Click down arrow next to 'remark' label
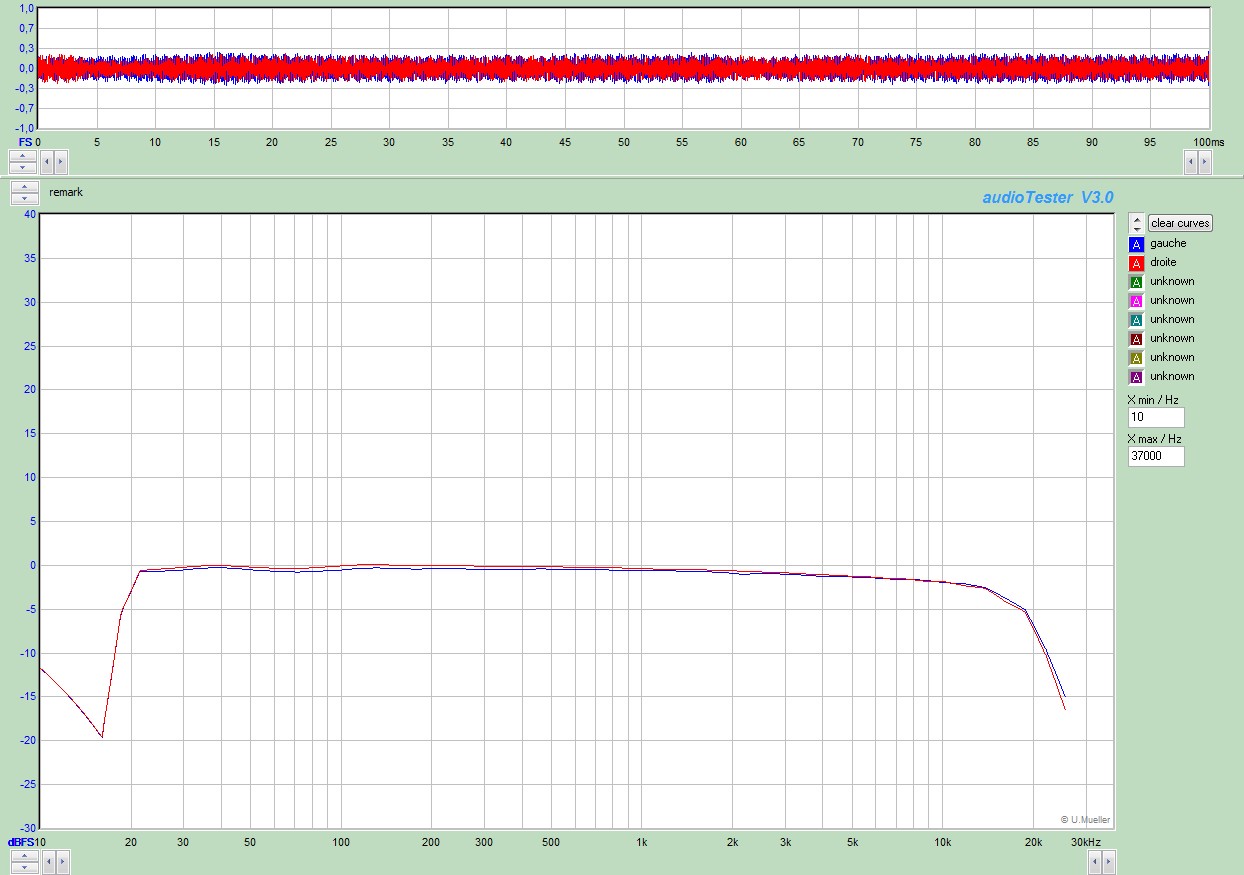The image size is (1244, 875). coord(24,198)
